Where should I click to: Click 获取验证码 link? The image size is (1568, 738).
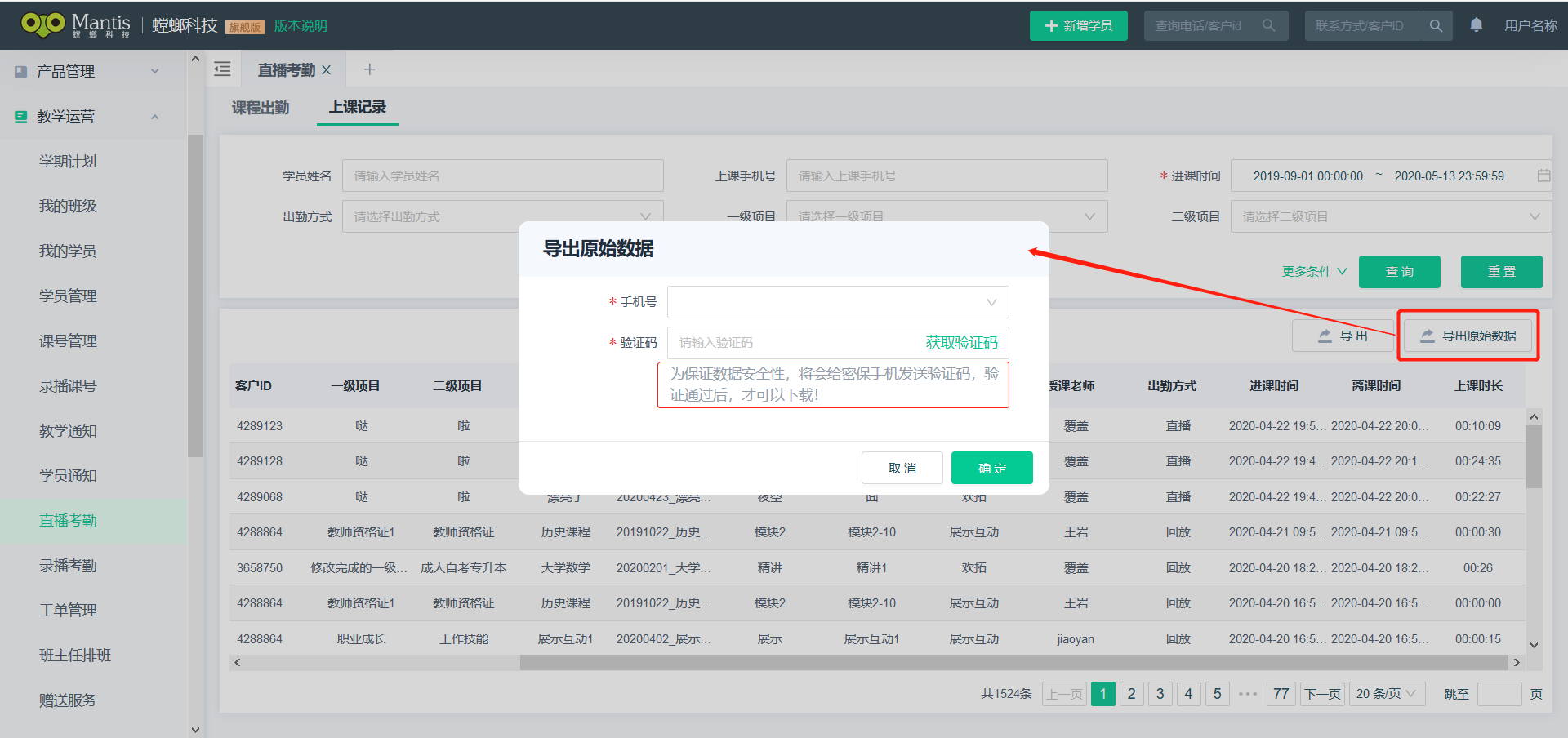point(961,343)
